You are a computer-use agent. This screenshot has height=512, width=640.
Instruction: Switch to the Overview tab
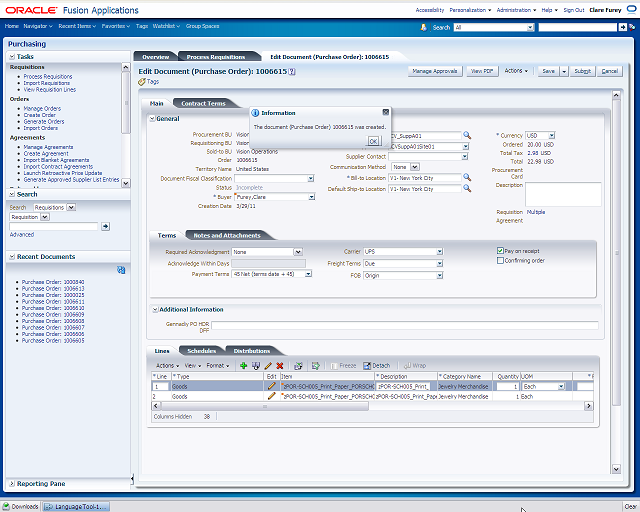coord(156,57)
